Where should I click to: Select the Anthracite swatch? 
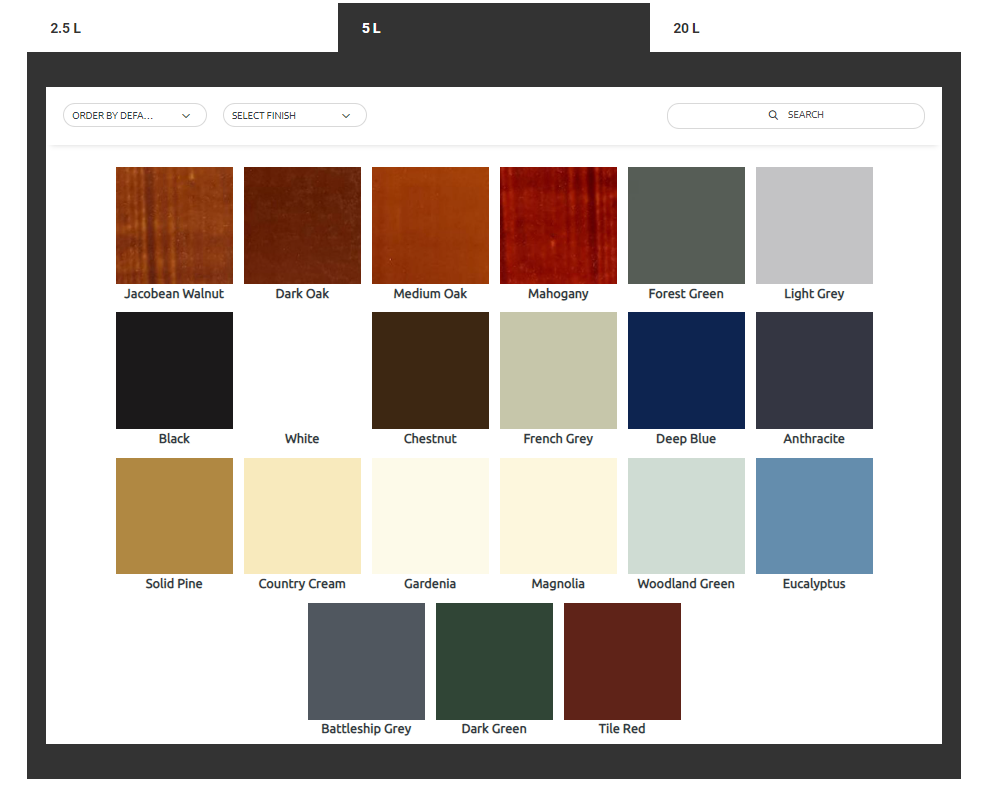coord(814,369)
